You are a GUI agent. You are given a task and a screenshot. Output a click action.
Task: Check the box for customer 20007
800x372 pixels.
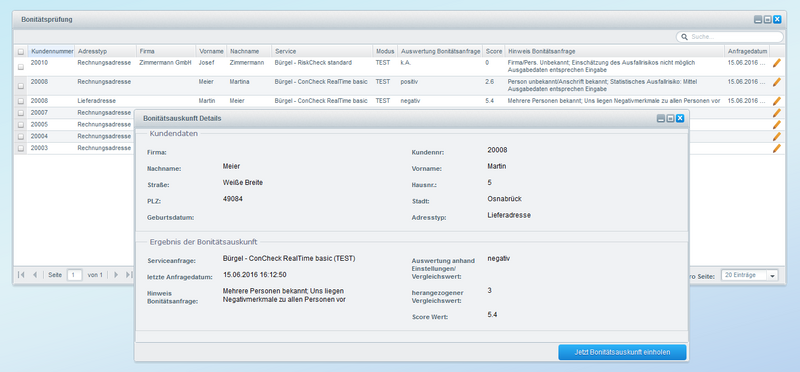pyautogui.click(x=21, y=113)
